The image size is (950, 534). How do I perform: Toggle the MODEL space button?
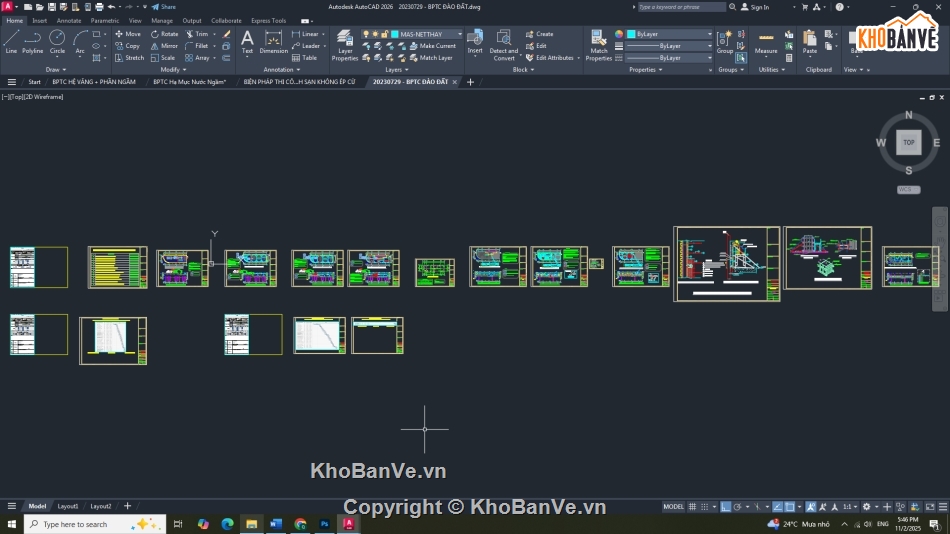point(673,507)
